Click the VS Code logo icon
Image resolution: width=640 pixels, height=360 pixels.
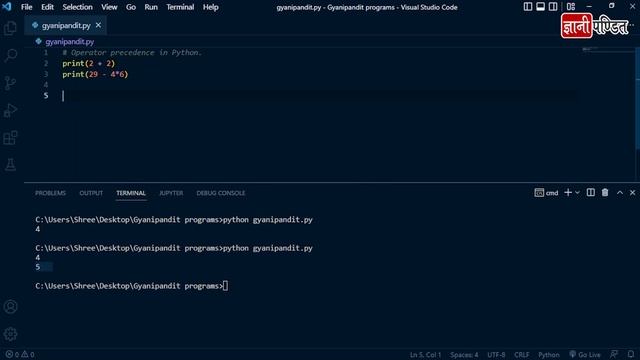(x=7, y=7)
